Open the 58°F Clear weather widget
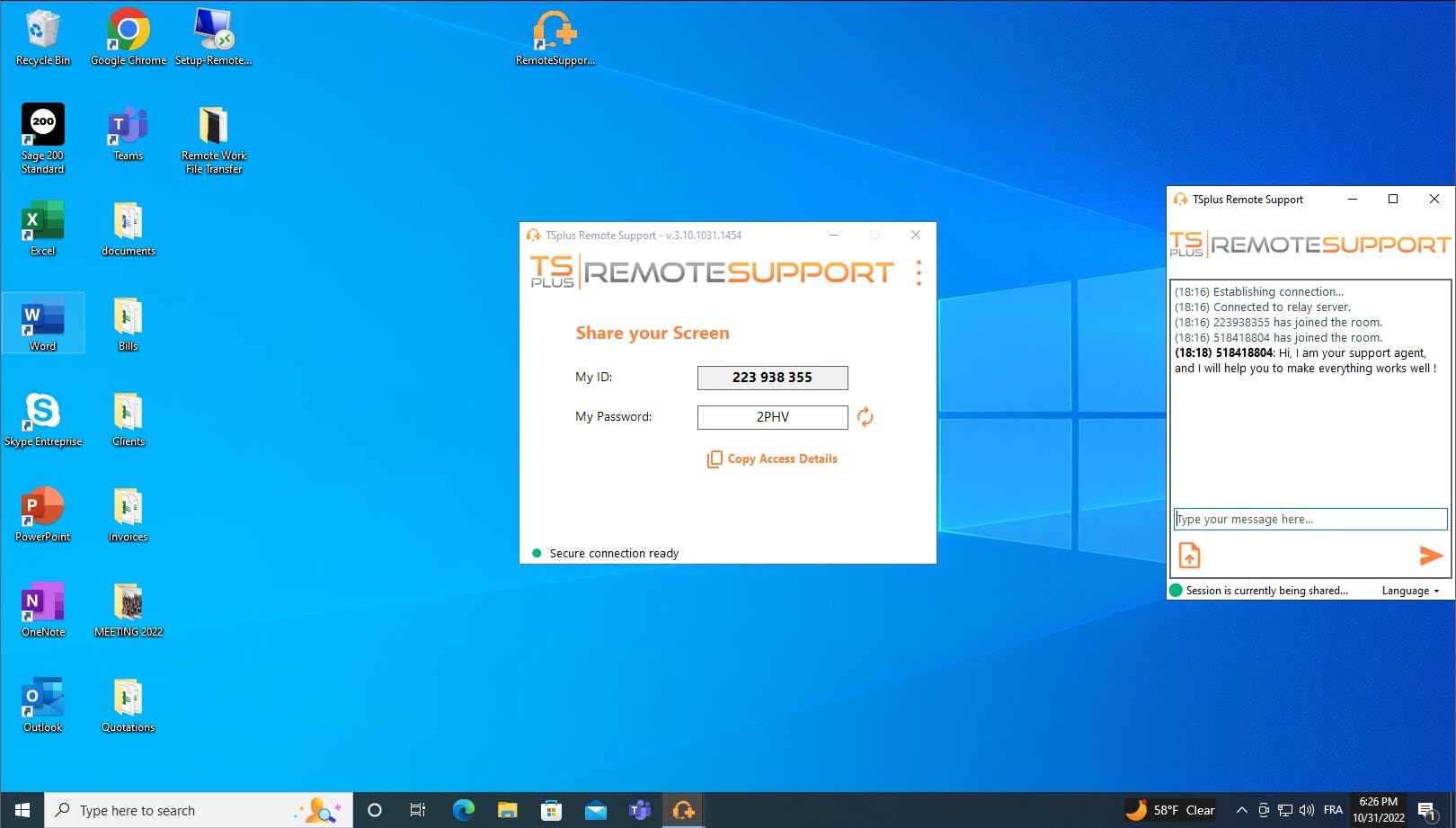 [x=1171, y=810]
